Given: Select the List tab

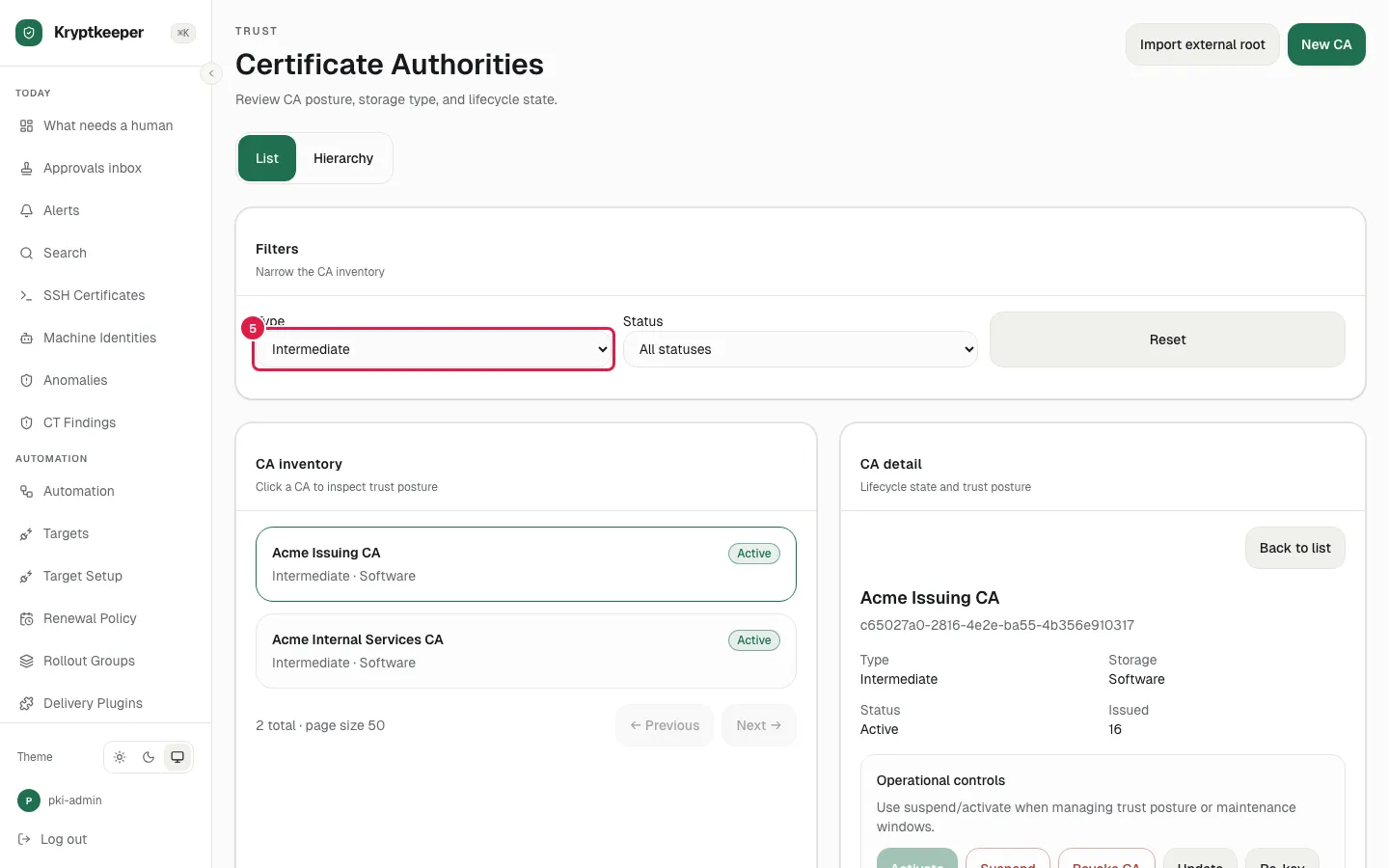Looking at the screenshot, I should pos(267,158).
